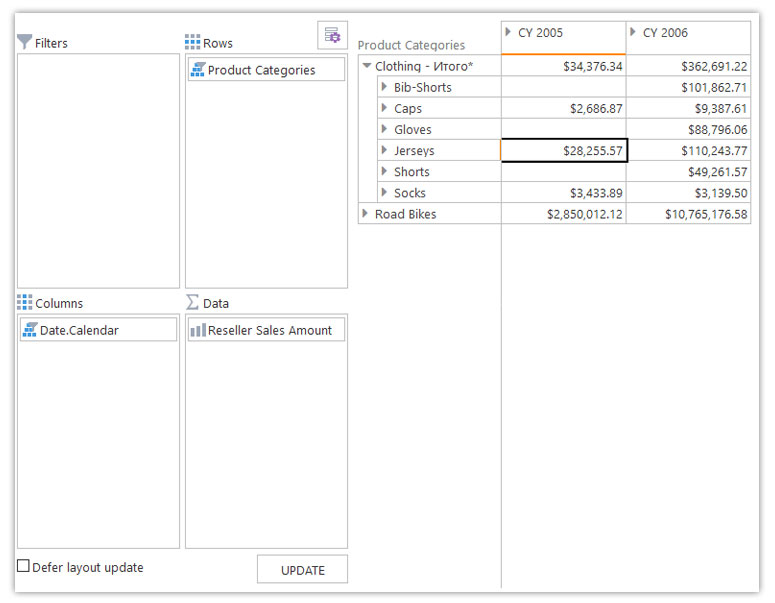Select the Socks cell $3,433.89
This screenshot has height=603, width=775.
click(x=563, y=193)
